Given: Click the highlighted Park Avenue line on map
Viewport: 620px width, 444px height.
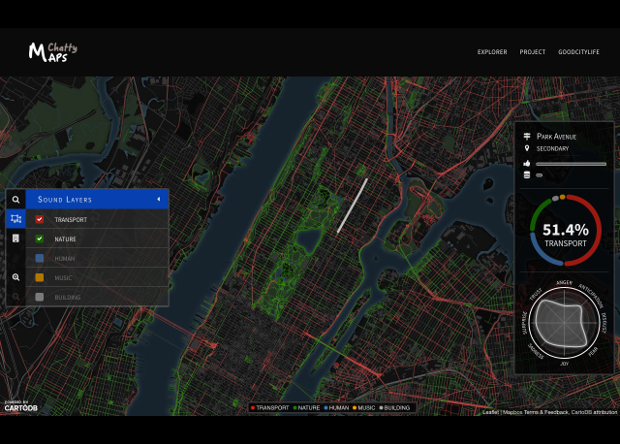Looking at the screenshot, I should click(352, 206).
